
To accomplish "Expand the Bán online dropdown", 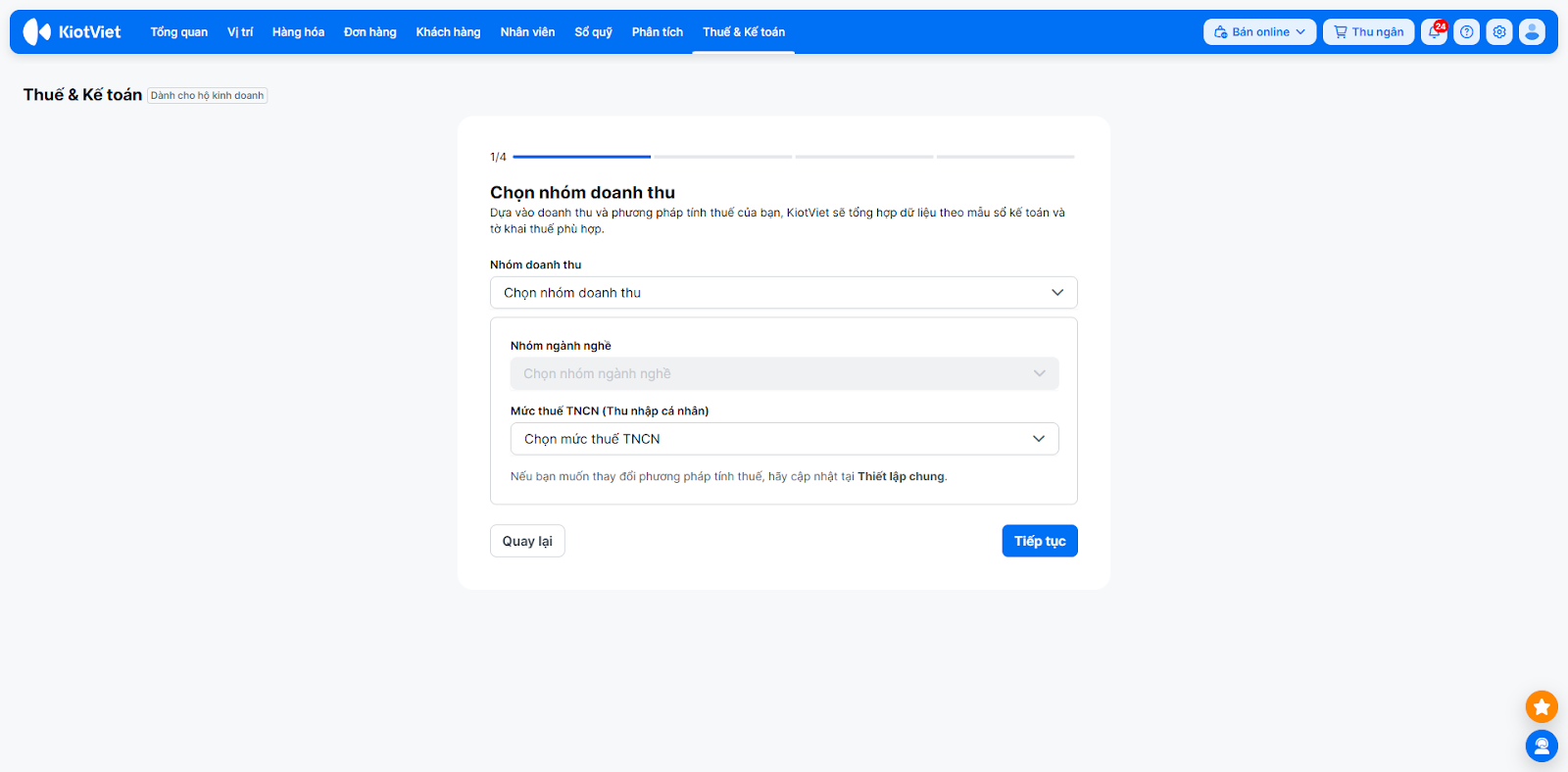I will pos(1259,32).
